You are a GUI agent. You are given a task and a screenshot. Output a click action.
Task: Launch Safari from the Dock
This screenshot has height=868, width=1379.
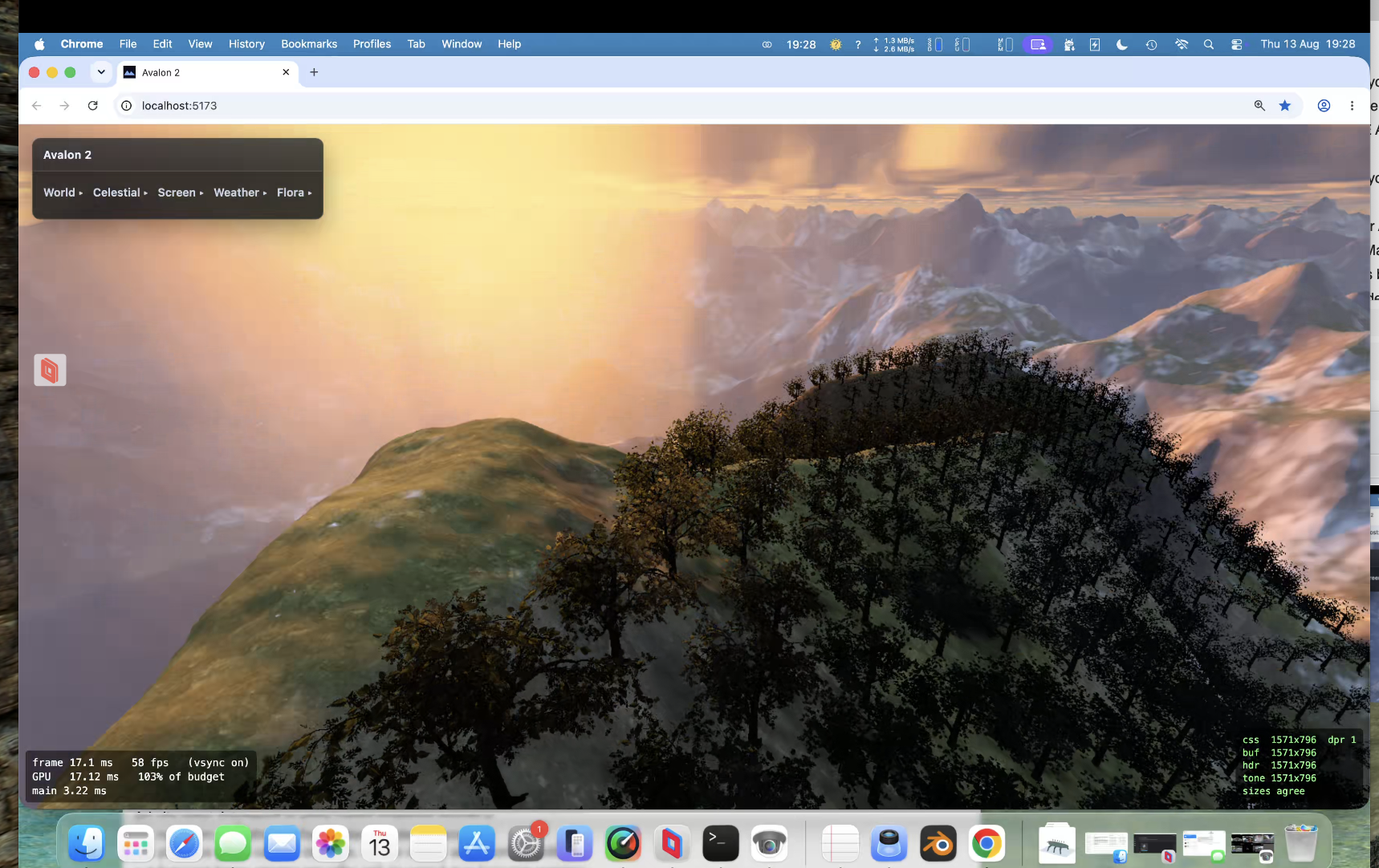[x=184, y=844]
